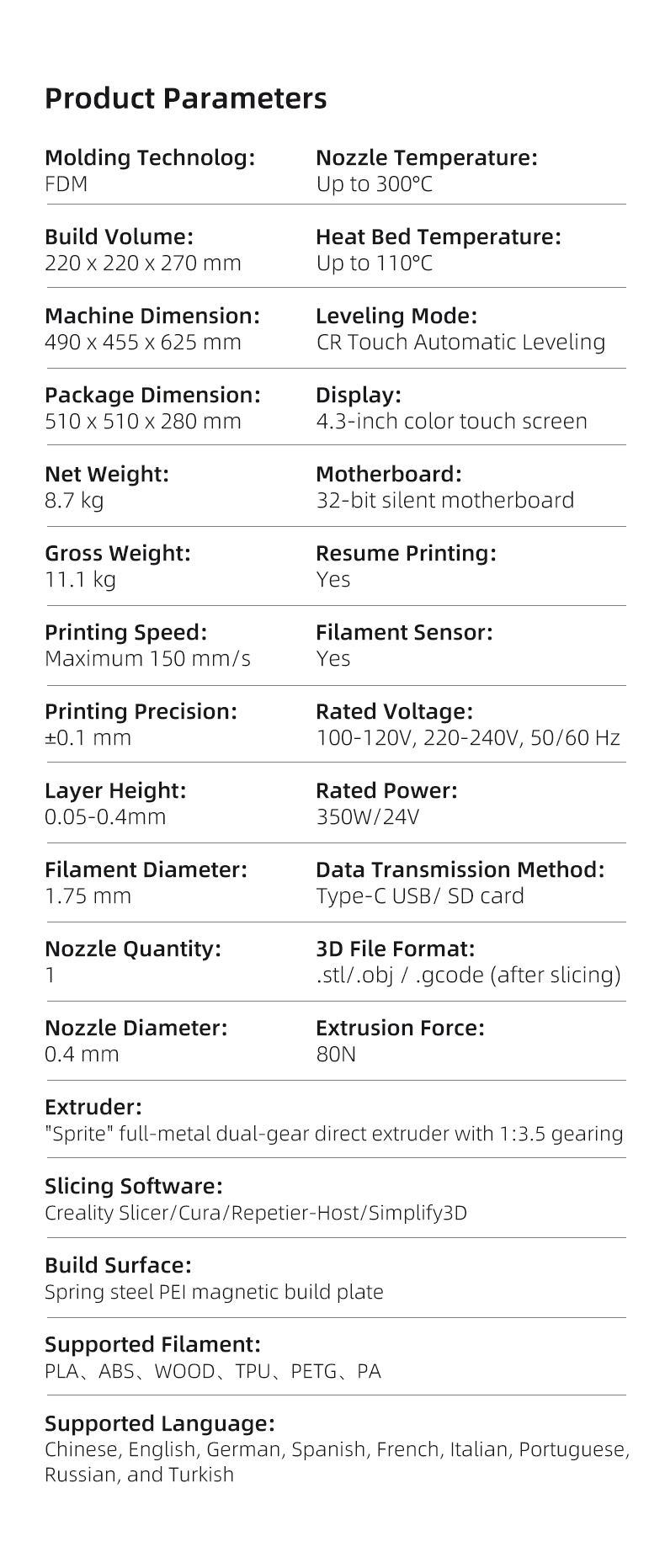The image size is (665, 1568).
Task: Select the 4.3-inch color touch screen text
Action: pyautogui.click(x=451, y=421)
